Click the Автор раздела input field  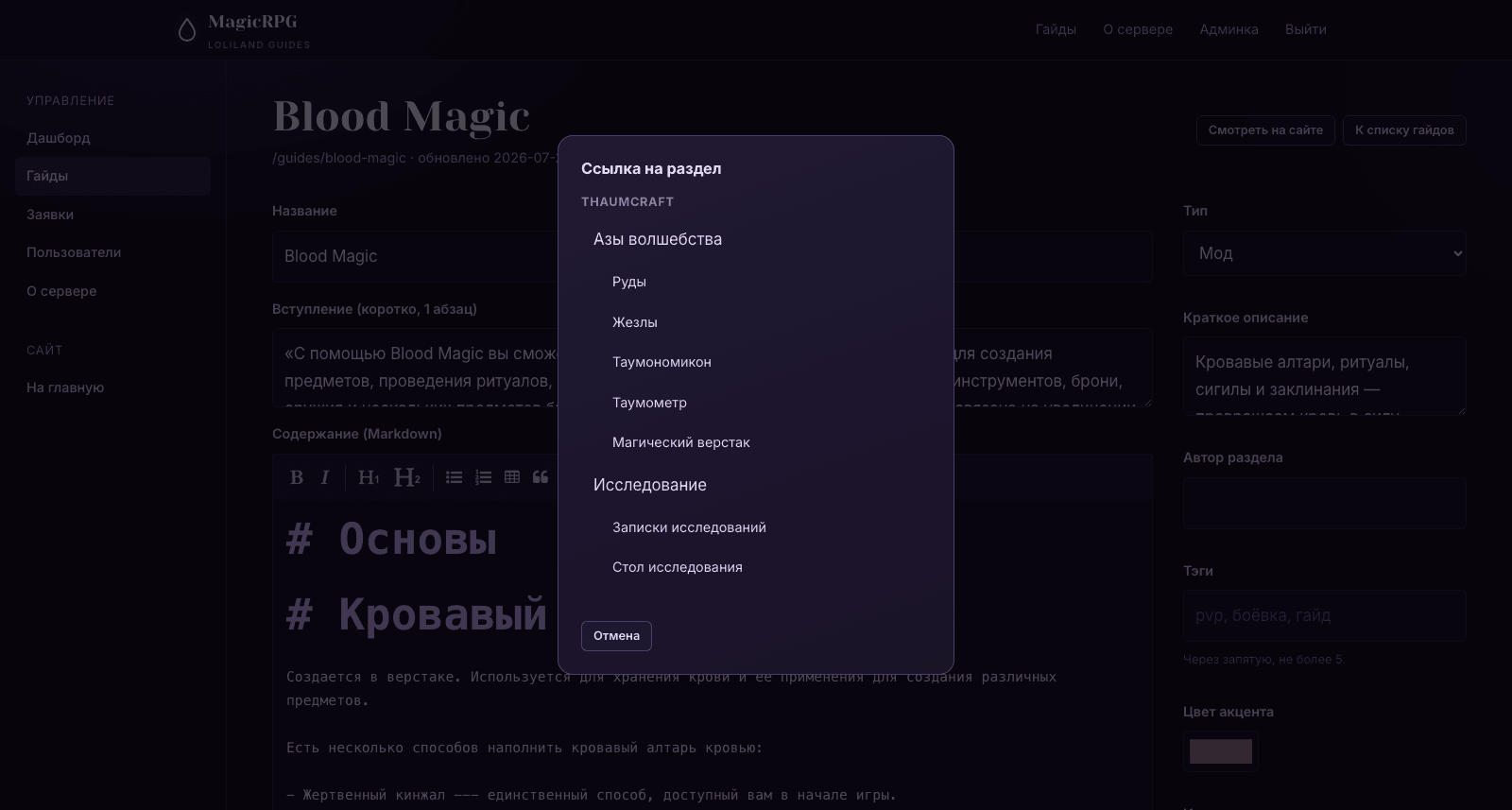(x=1324, y=503)
